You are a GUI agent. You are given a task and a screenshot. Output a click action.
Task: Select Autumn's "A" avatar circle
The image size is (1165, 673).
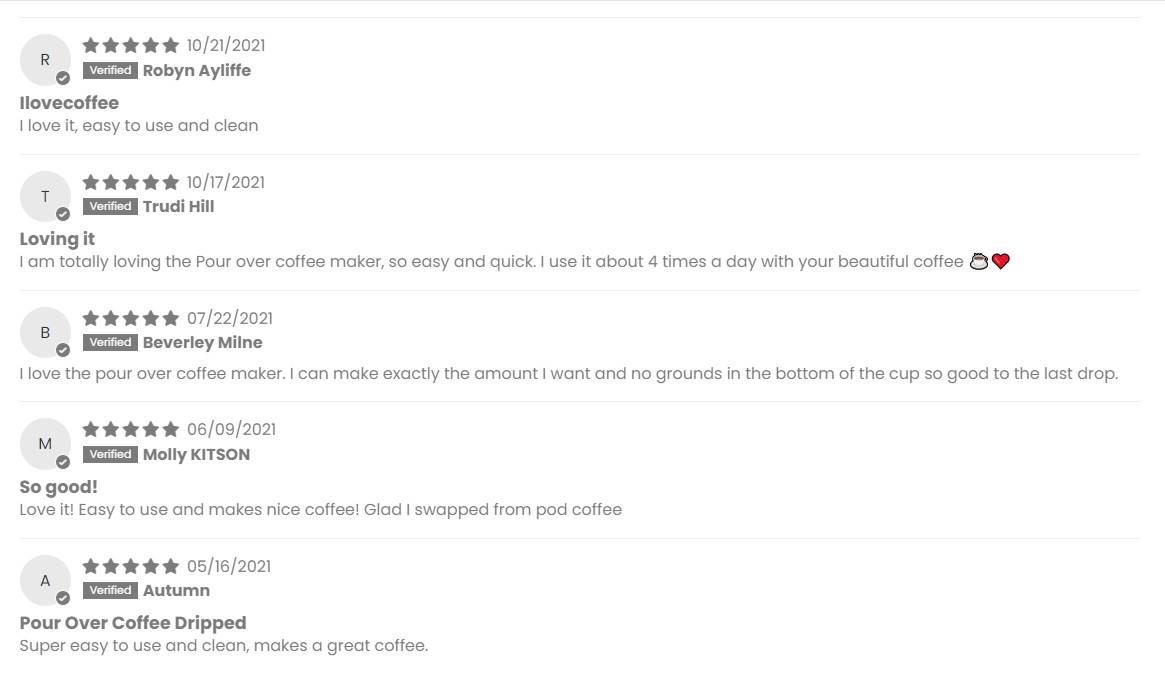point(45,580)
